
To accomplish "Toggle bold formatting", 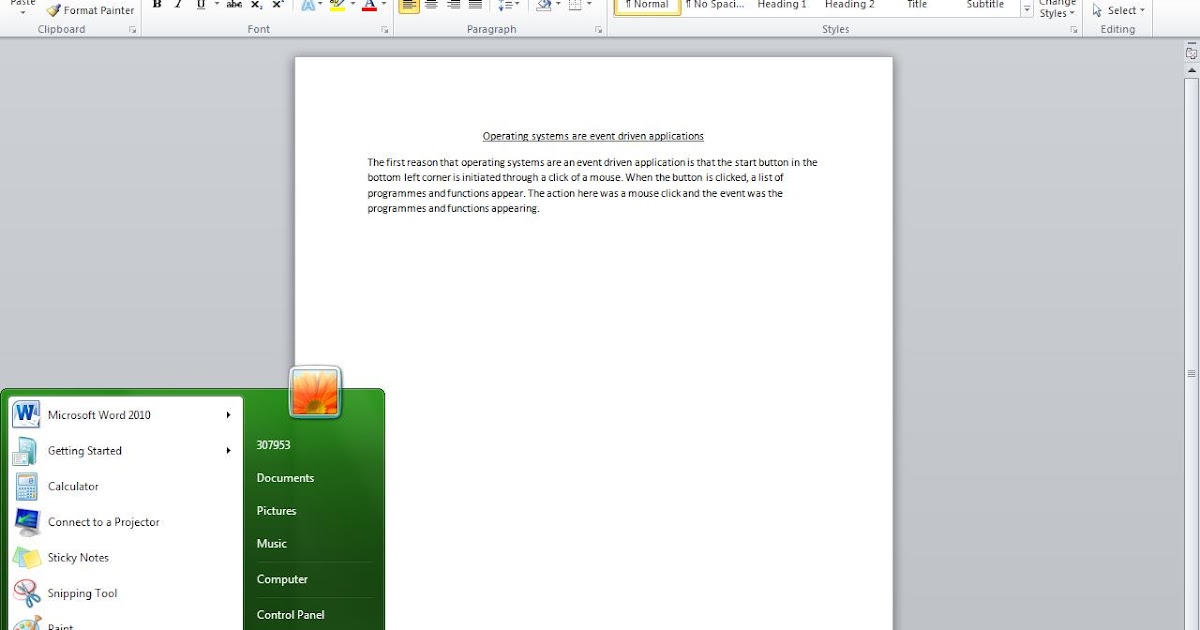I will [x=157, y=5].
